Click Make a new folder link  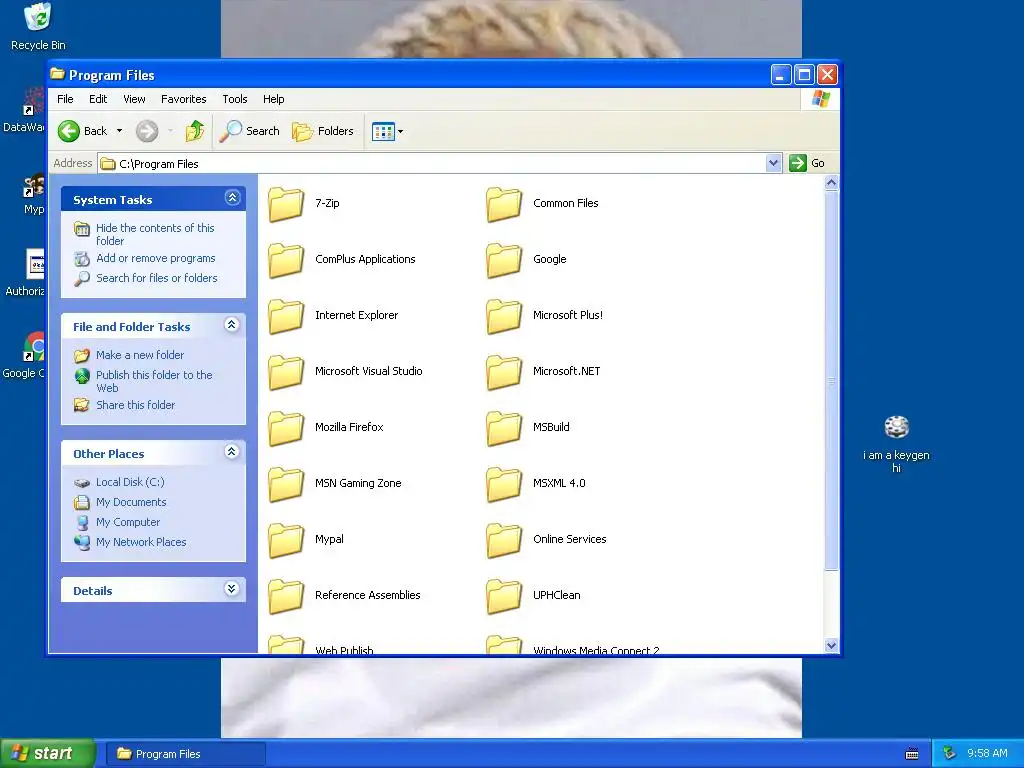140,355
